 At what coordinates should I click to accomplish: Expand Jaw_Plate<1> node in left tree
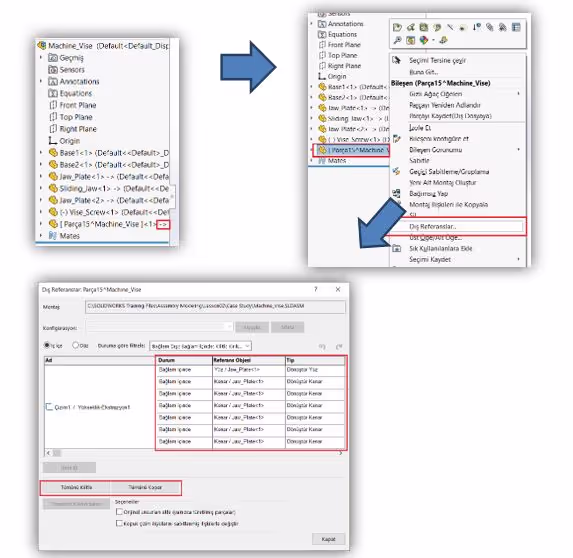pos(41,176)
